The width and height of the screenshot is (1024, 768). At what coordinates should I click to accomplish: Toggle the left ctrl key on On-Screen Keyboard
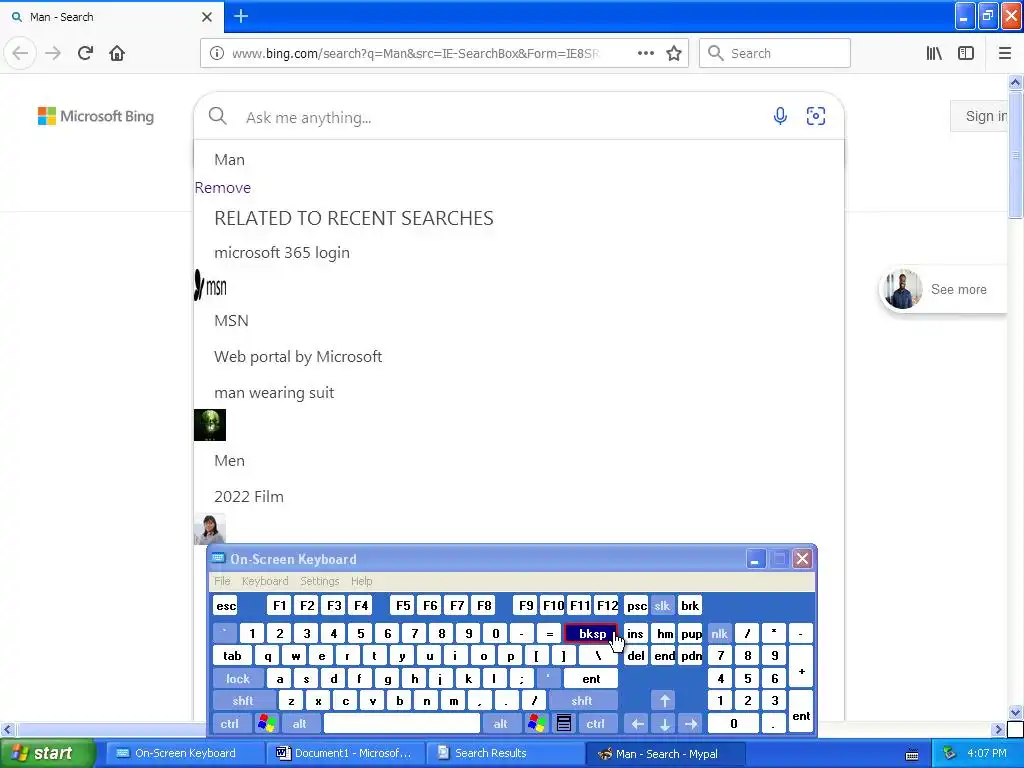click(x=229, y=724)
